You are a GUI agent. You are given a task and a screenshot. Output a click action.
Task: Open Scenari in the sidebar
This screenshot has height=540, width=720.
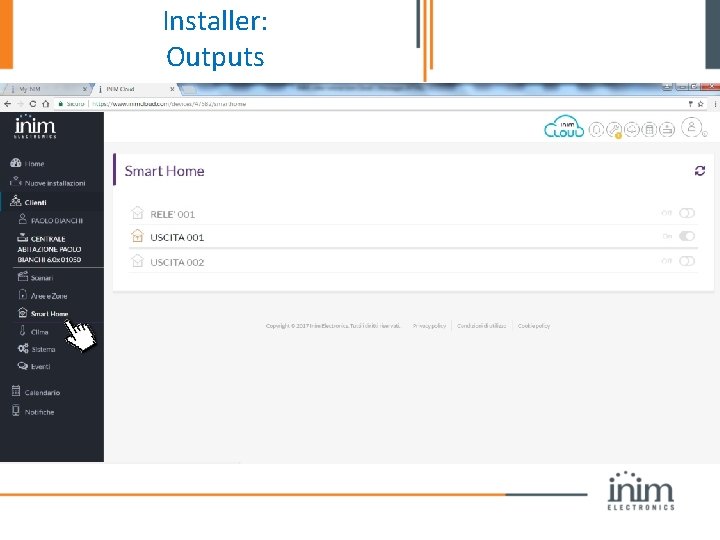[x=35, y=277]
